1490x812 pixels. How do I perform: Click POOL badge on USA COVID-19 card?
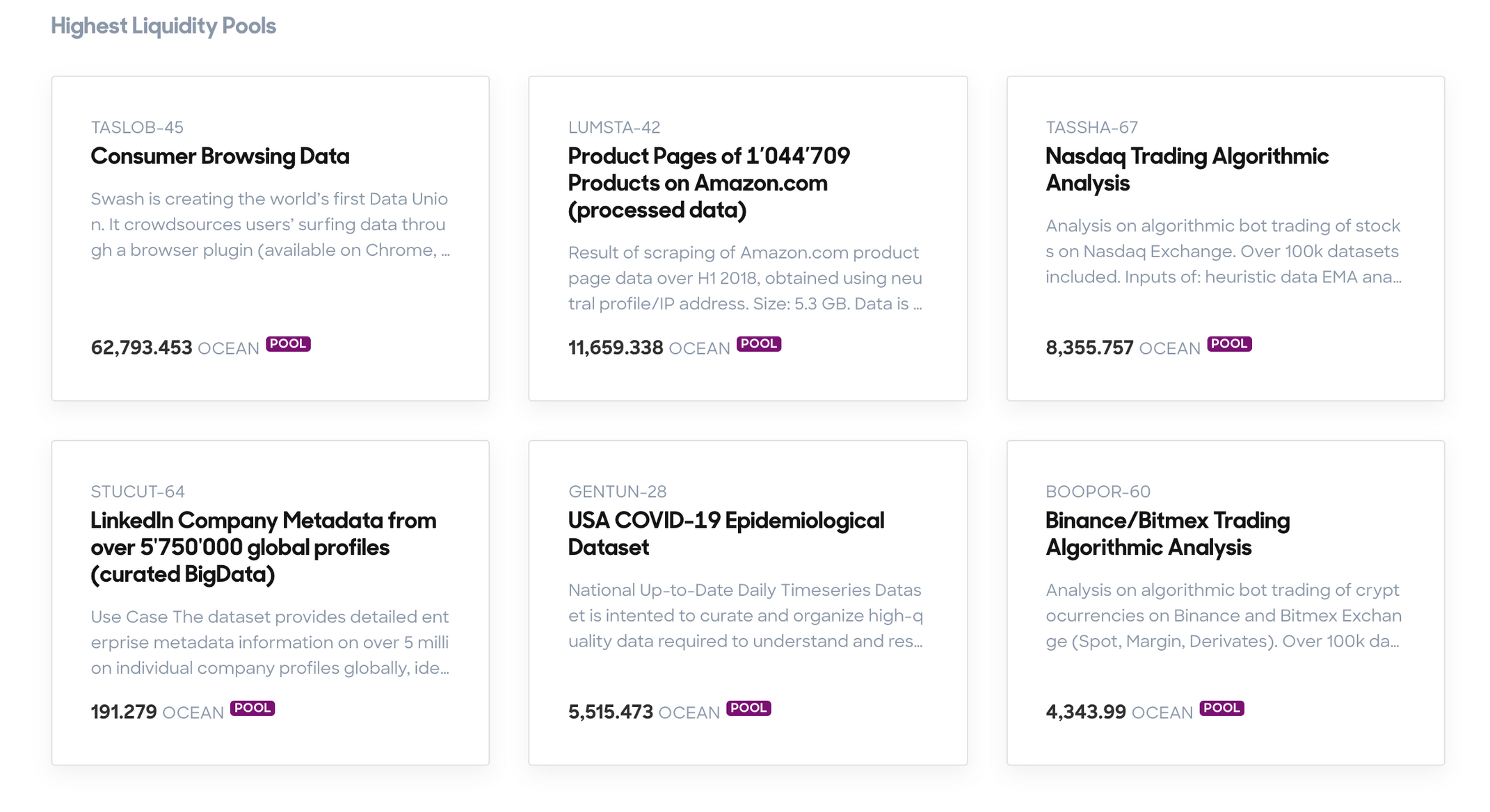(748, 708)
